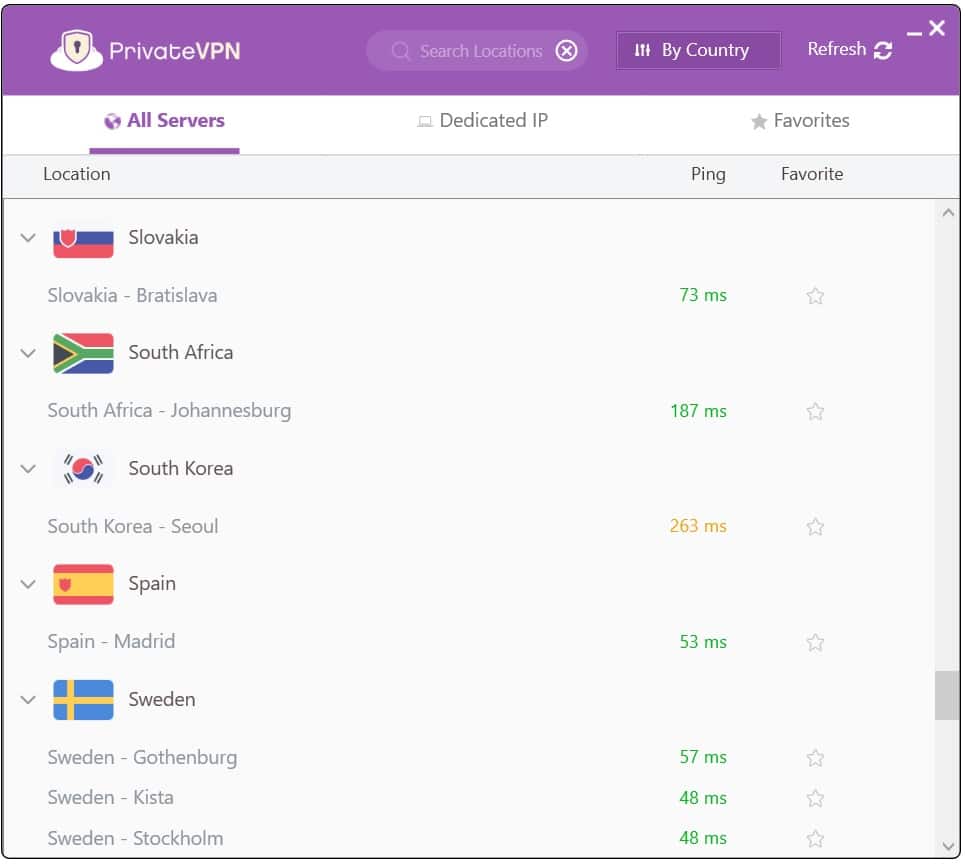Click the South Africa country name

click(x=181, y=353)
